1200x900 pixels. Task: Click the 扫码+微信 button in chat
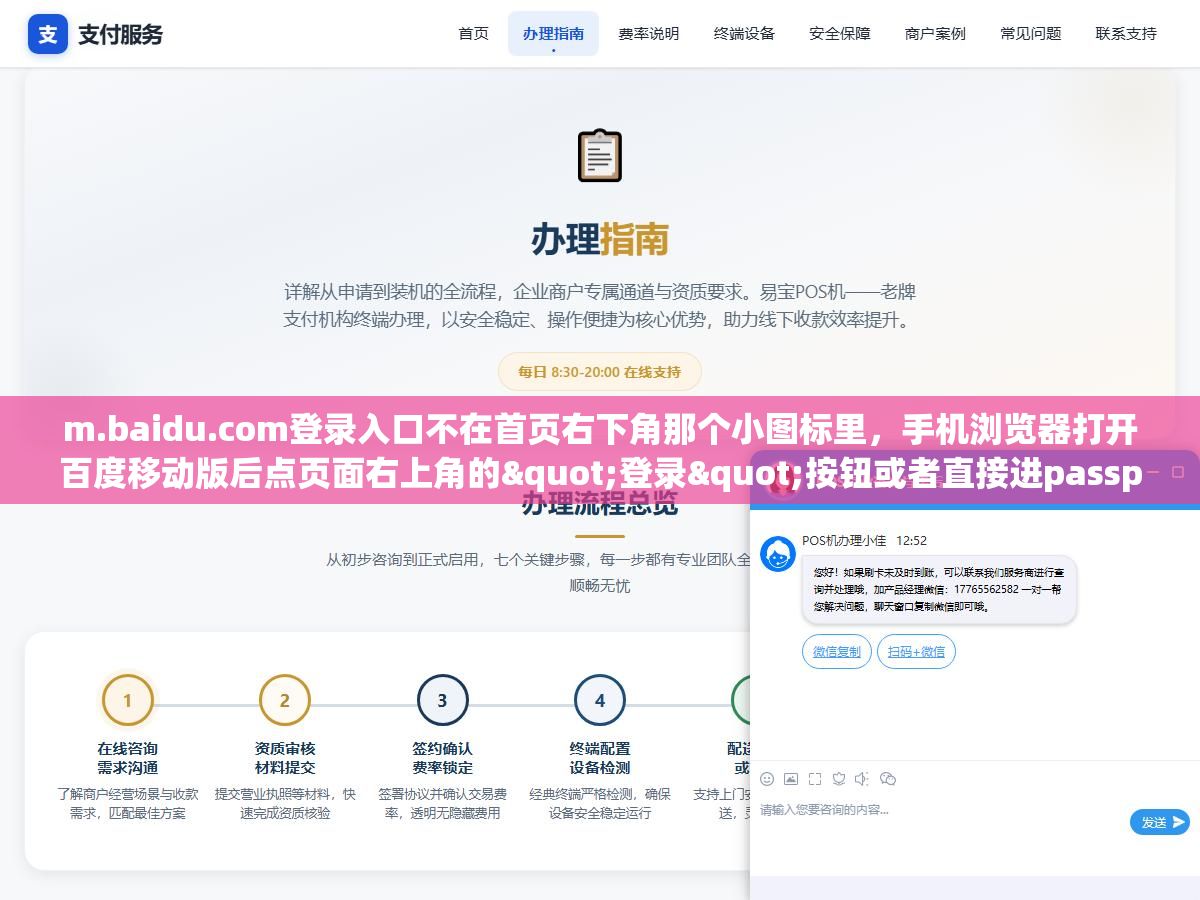pyautogui.click(x=916, y=651)
